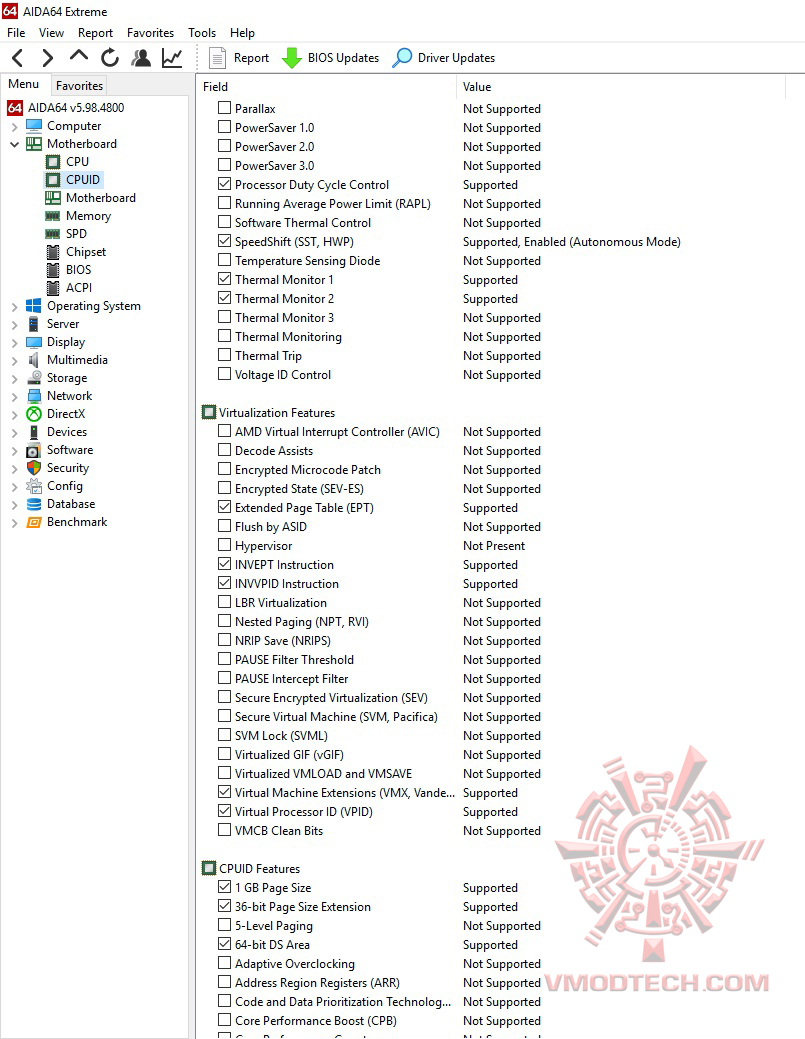805x1039 pixels.
Task: Switch to the Favorites tab in sidebar
Action: pos(80,85)
